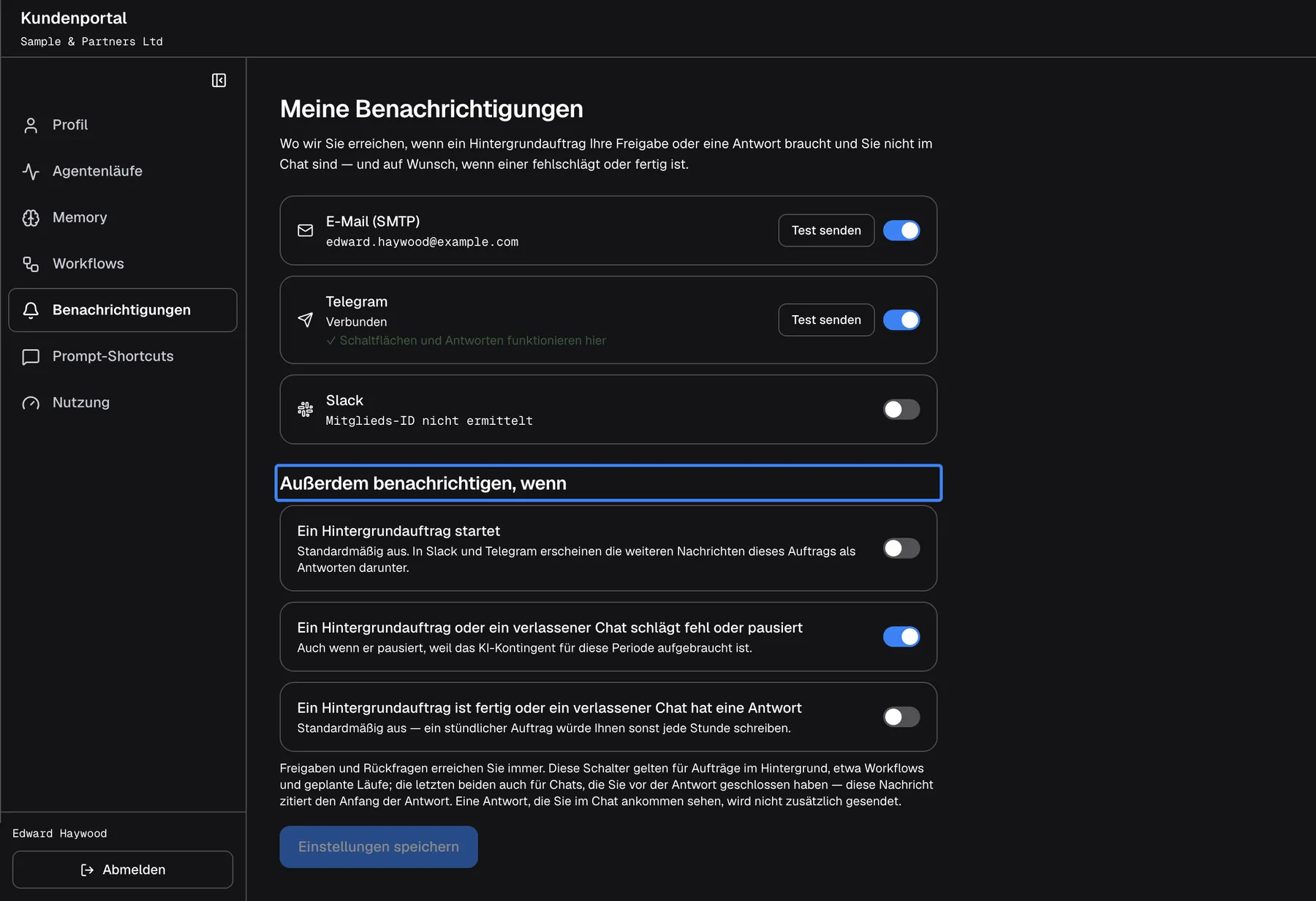
Task: Turn off the Telegram channel toggle
Action: tap(901, 320)
